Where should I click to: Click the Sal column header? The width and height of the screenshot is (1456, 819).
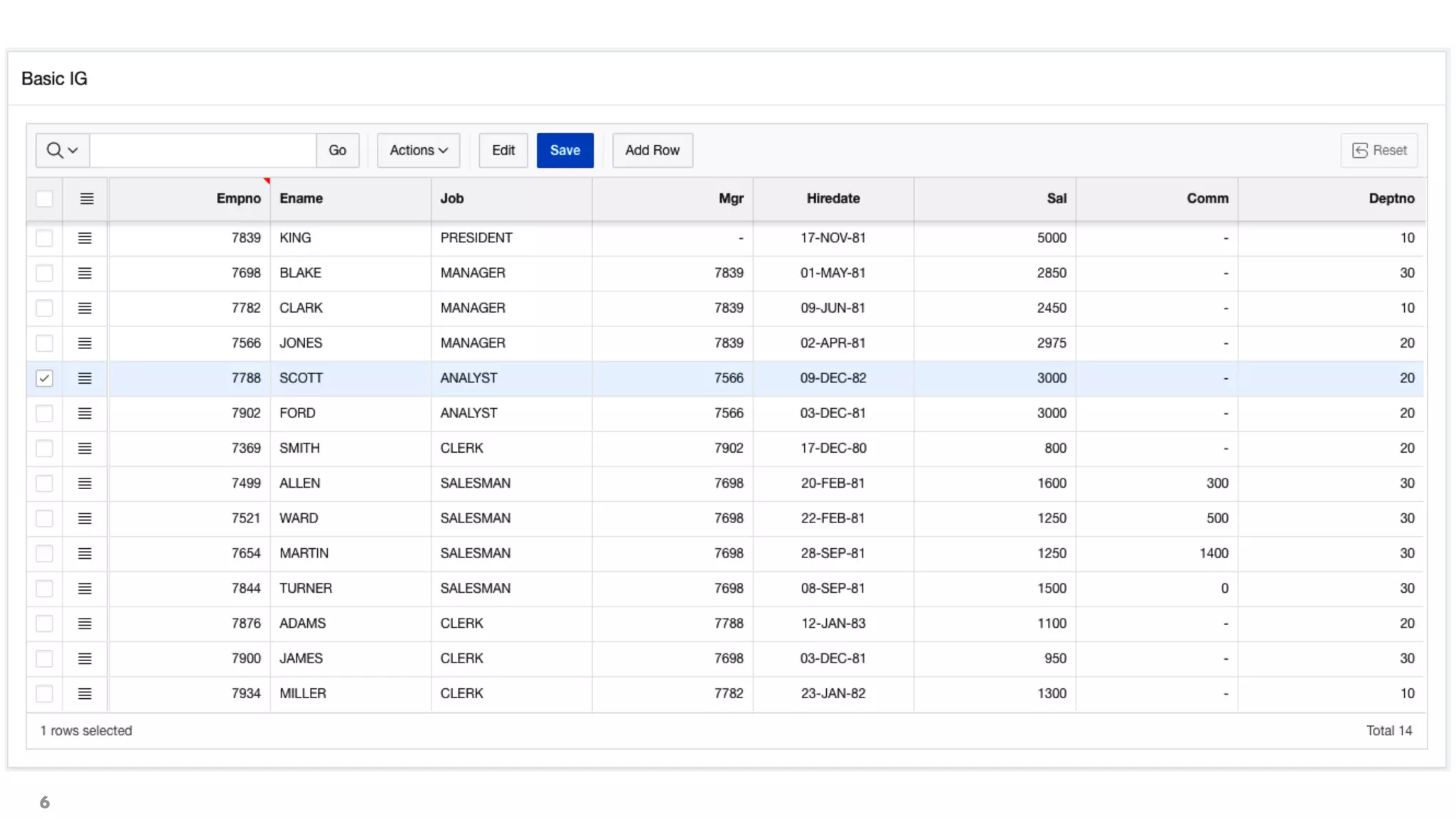pos(1056,199)
